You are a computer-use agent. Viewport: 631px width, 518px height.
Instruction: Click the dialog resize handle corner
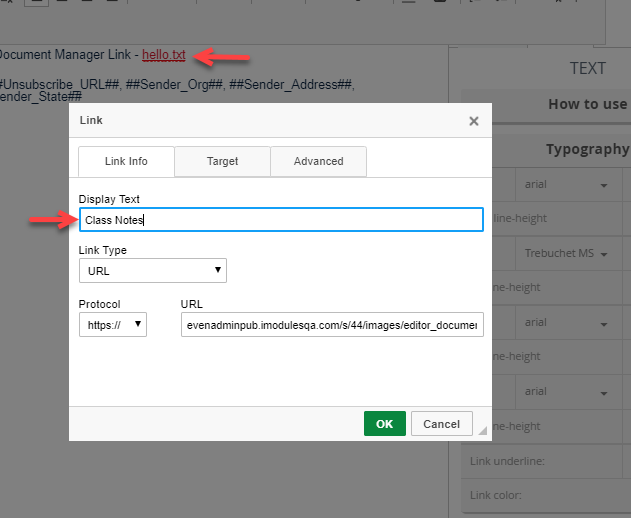coord(484,433)
